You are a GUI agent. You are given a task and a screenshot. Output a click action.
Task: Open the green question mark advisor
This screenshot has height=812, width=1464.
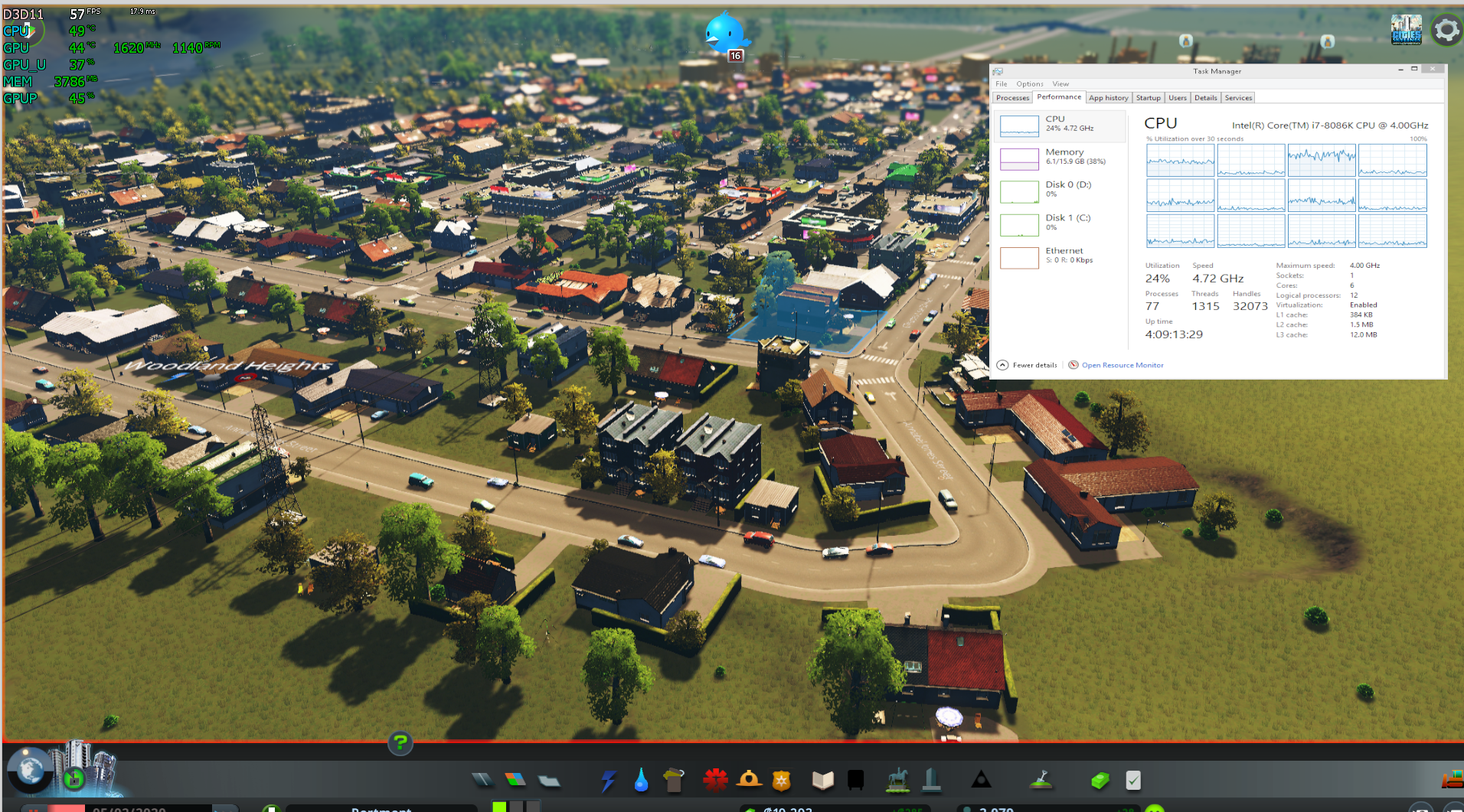click(x=400, y=742)
